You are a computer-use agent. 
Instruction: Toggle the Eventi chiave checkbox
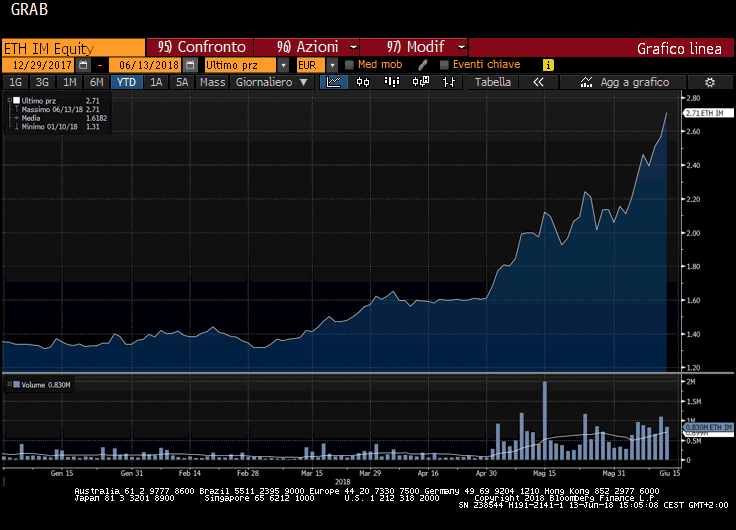(x=444, y=65)
